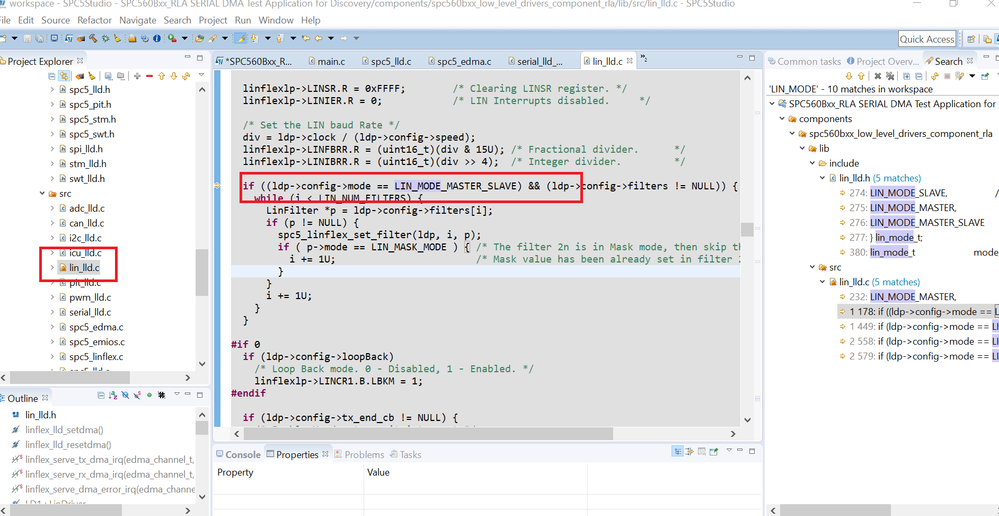
Task: Select lin_lld.c in Project Explorer
Action: coord(84,268)
